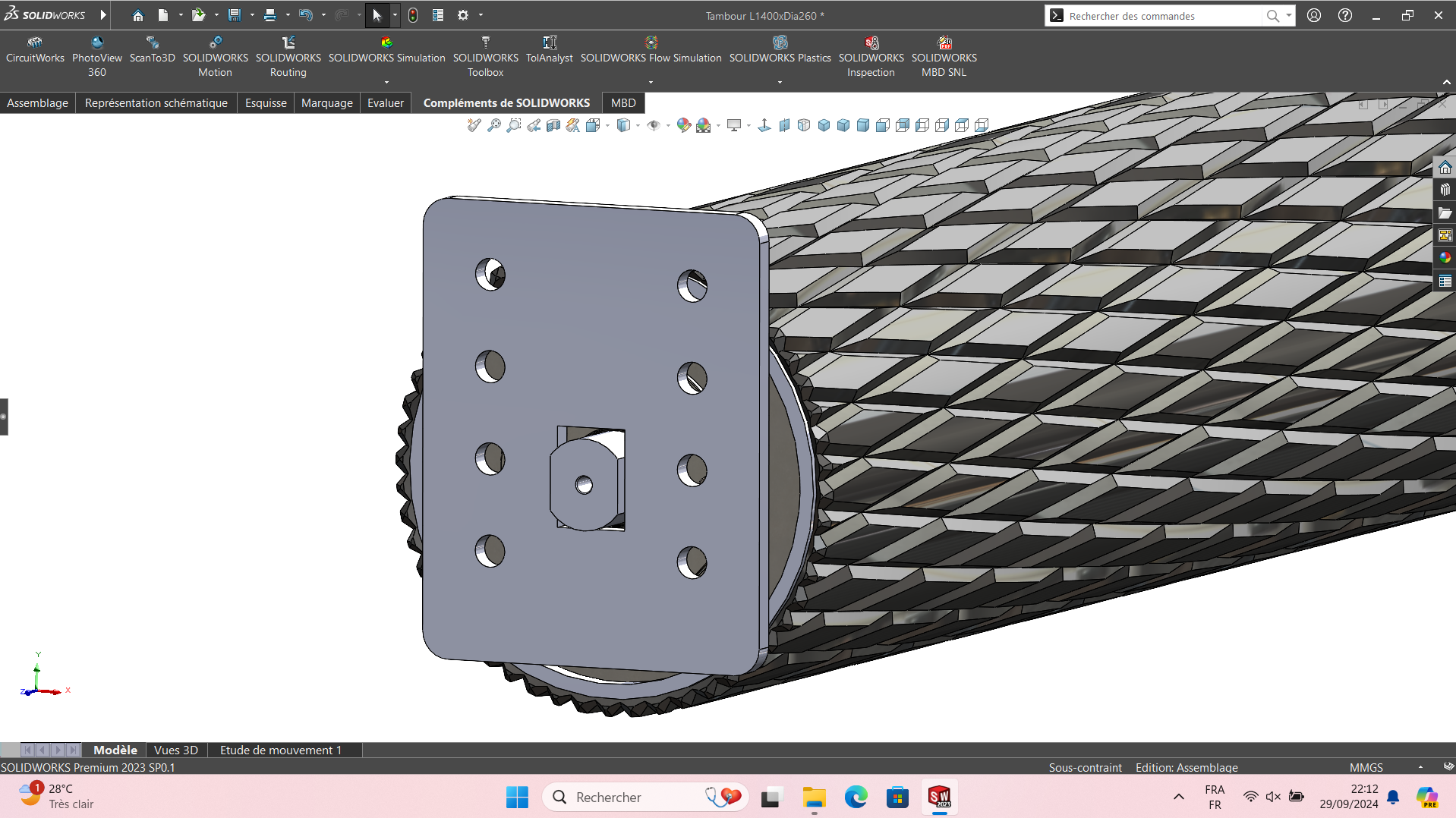Open file properties list icon
The width and height of the screenshot is (1456, 818).
click(x=438, y=15)
